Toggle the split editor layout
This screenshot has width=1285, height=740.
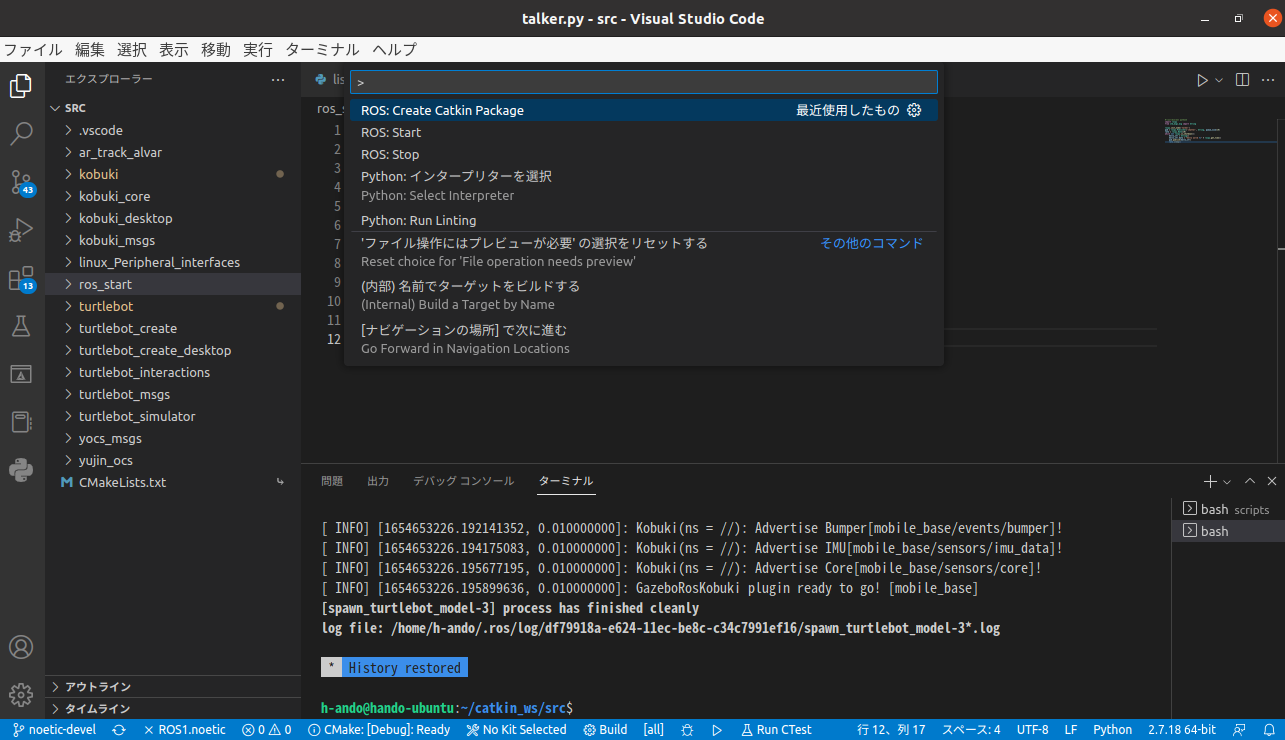[1240, 80]
